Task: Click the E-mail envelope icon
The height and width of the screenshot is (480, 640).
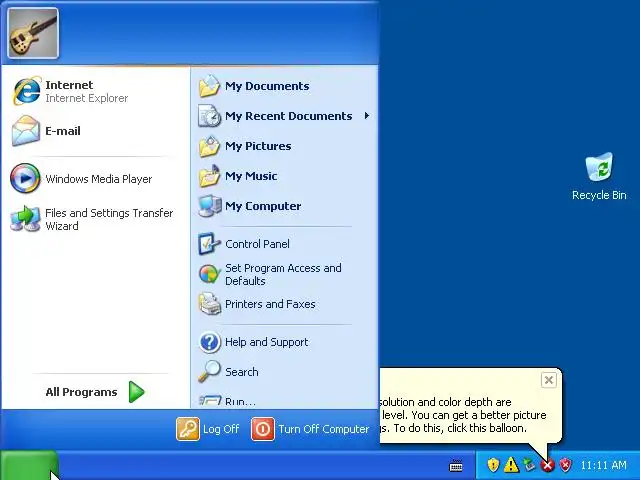Action: [26, 131]
